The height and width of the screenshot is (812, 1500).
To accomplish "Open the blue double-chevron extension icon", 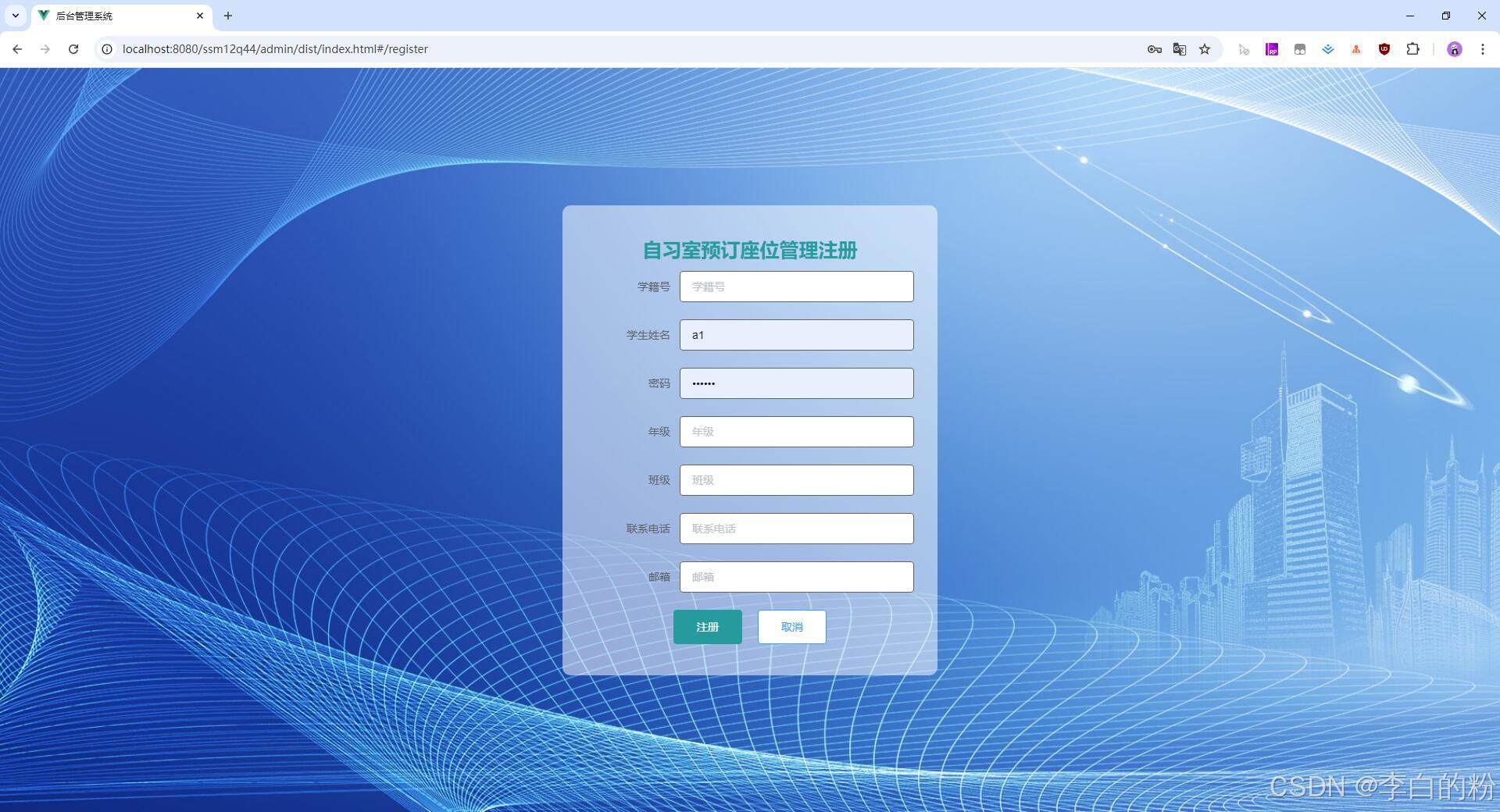I will pos(1328,49).
